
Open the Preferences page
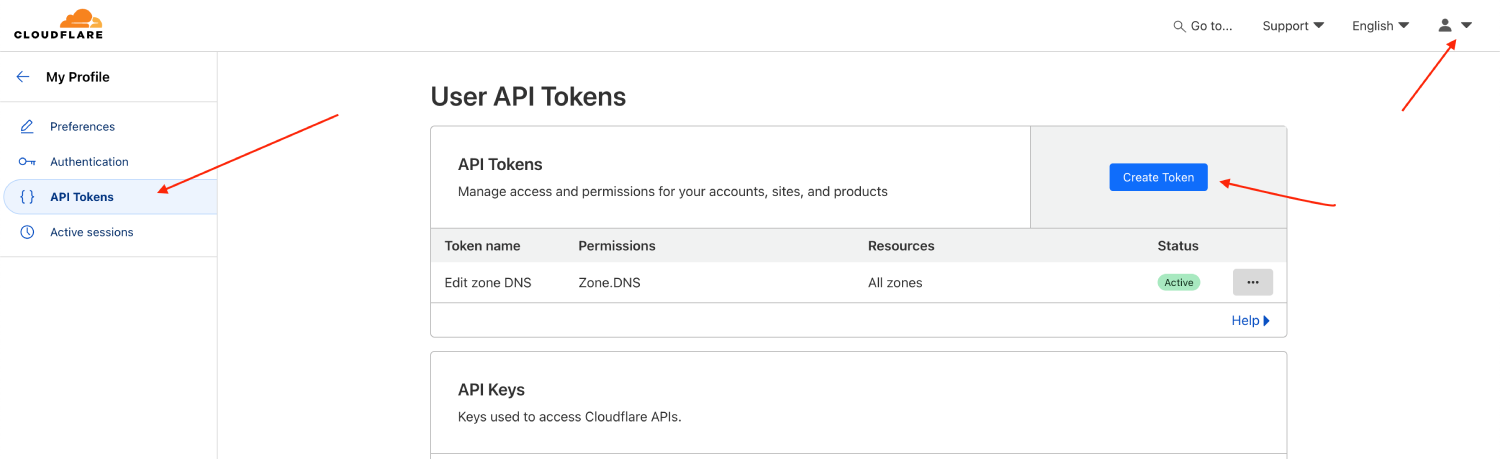tap(82, 127)
